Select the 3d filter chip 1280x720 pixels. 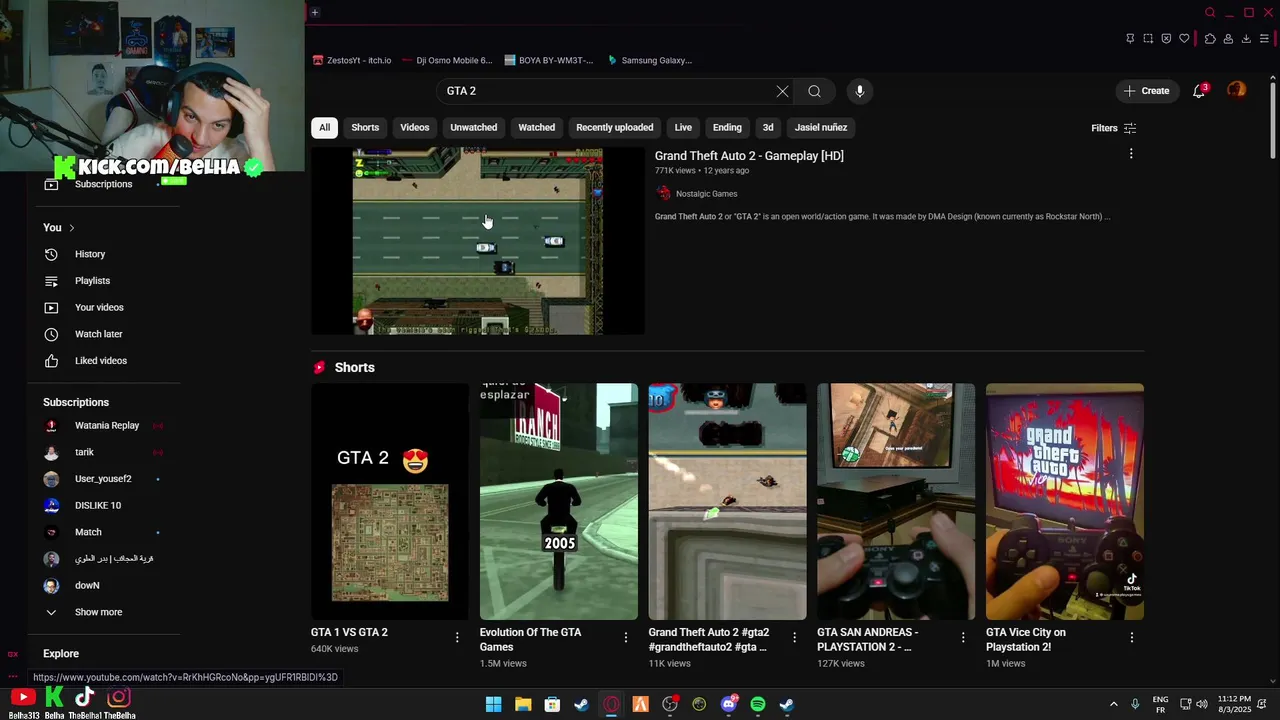tap(768, 127)
